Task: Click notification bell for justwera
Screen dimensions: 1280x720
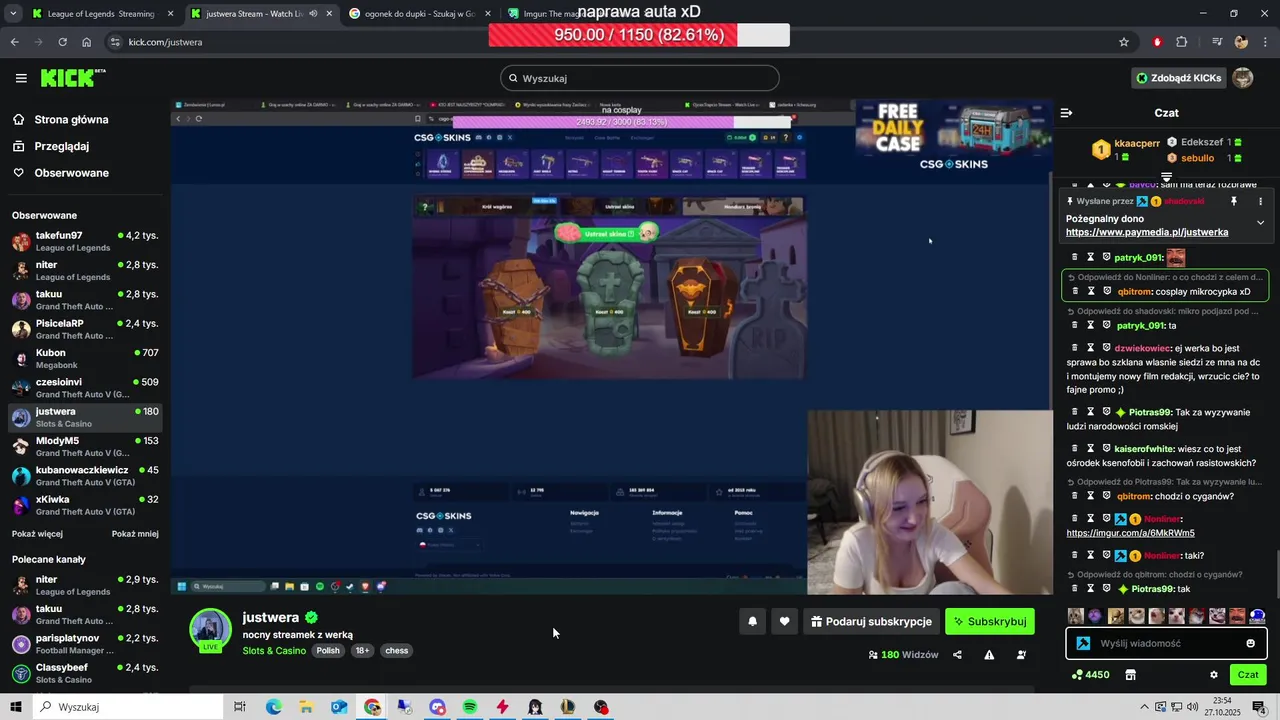Action: 752,621
